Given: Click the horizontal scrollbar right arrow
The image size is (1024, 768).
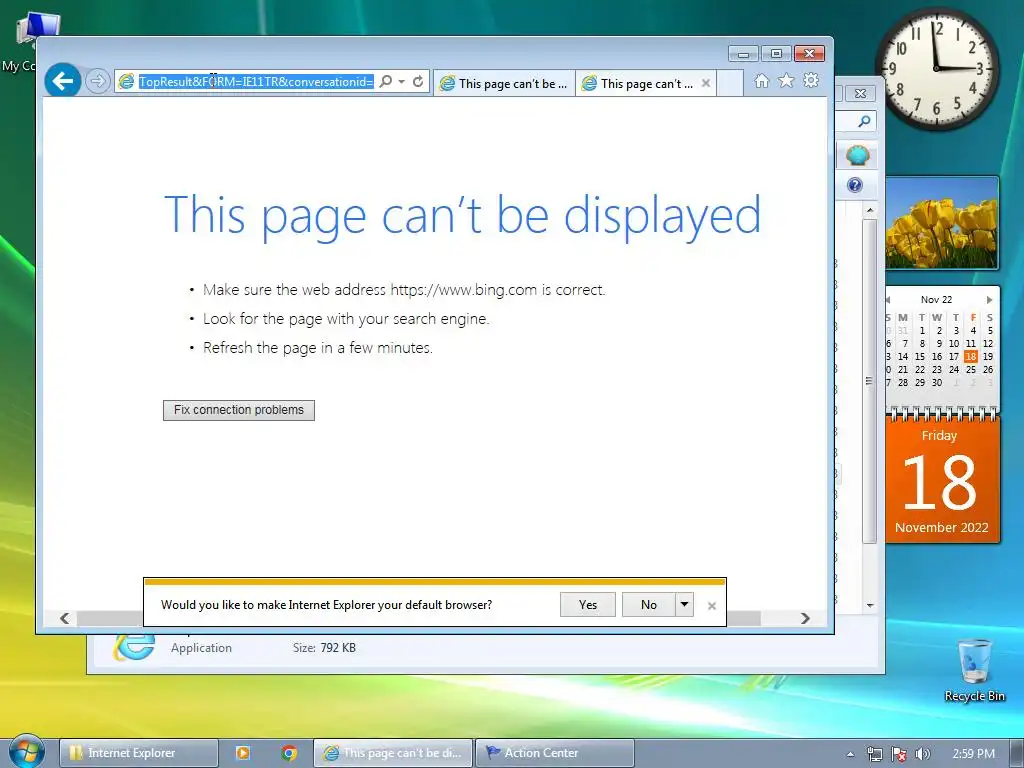Looking at the screenshot, I should coord(805,618).
